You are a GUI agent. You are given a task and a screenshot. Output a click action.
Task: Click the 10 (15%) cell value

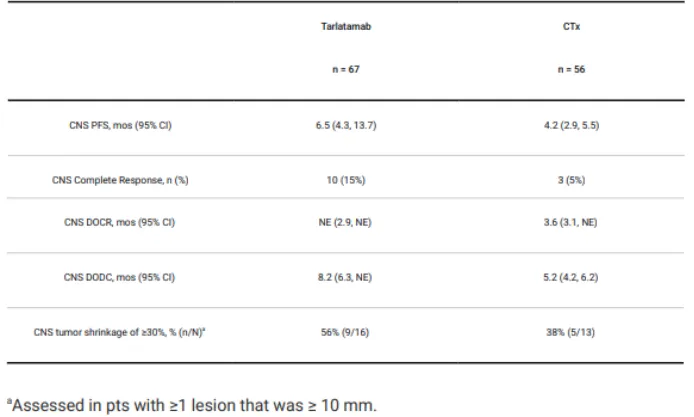point(346,180)
